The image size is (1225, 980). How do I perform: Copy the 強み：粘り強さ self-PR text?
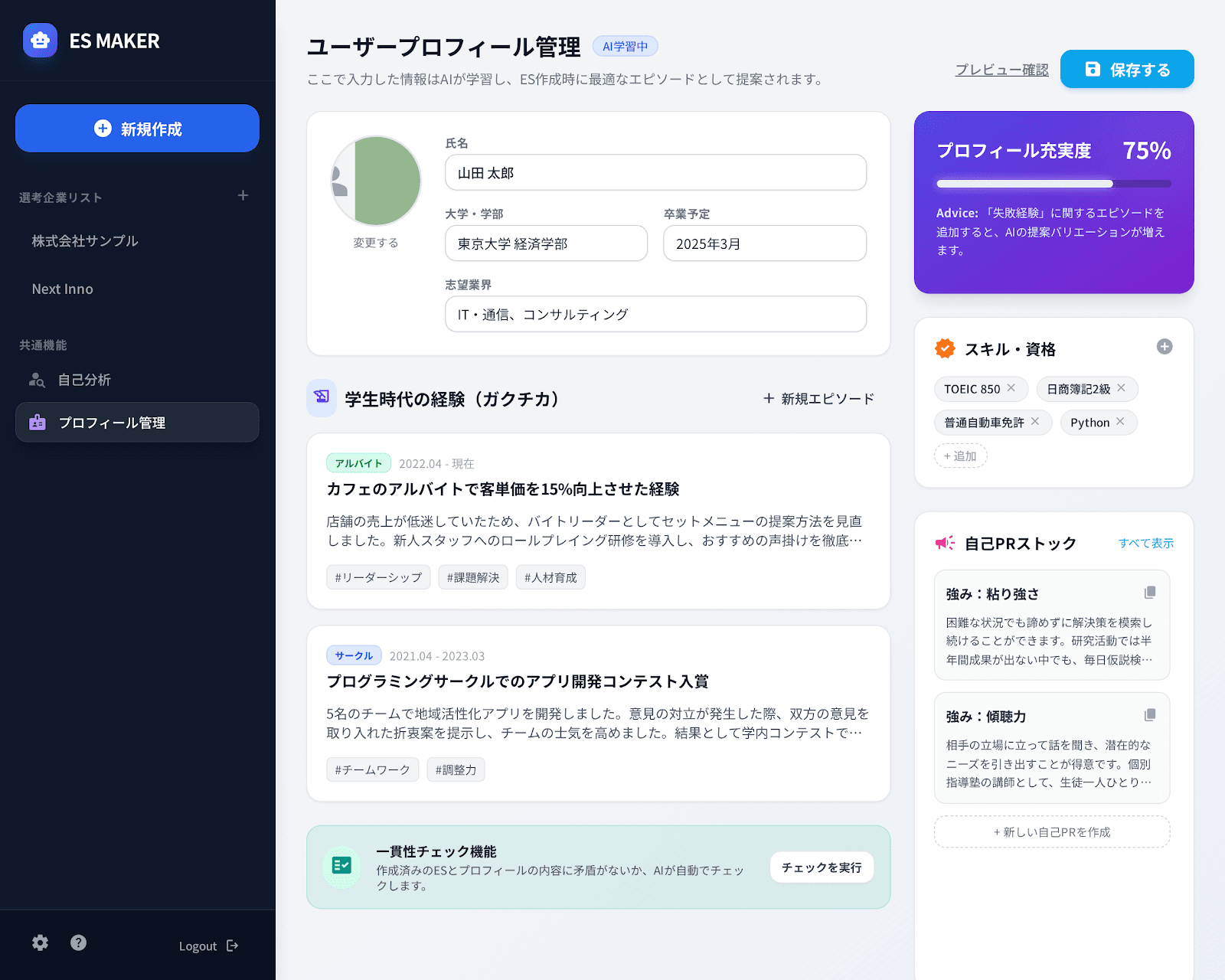coord(1150,593)
